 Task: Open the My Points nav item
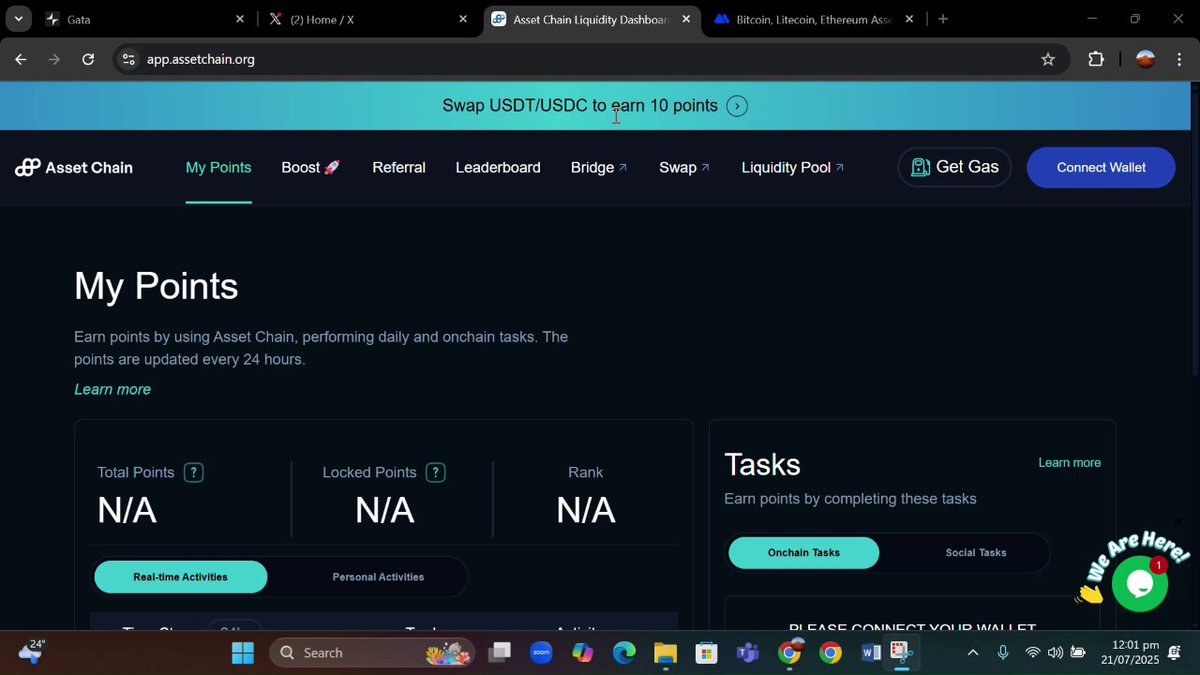pyautogui.click(x=218, y=168)
